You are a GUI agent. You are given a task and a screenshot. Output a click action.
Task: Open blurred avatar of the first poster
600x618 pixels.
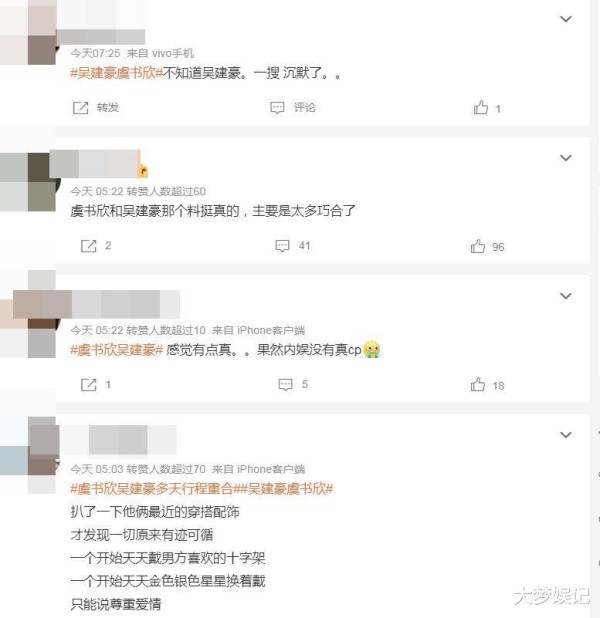[x=28, y=32]
